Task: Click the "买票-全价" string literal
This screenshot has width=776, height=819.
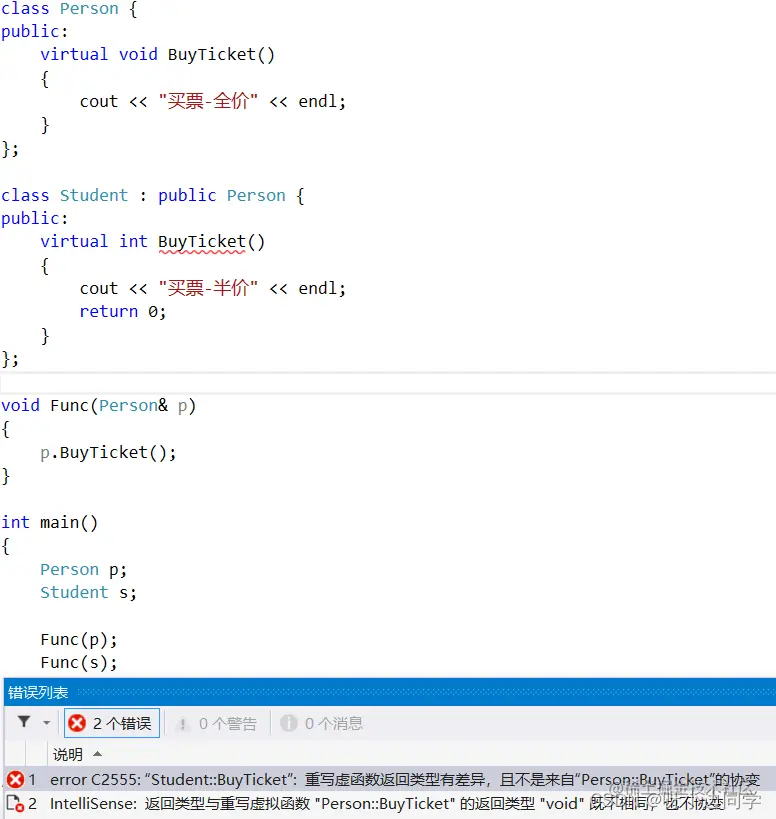Action: [208, 101]
